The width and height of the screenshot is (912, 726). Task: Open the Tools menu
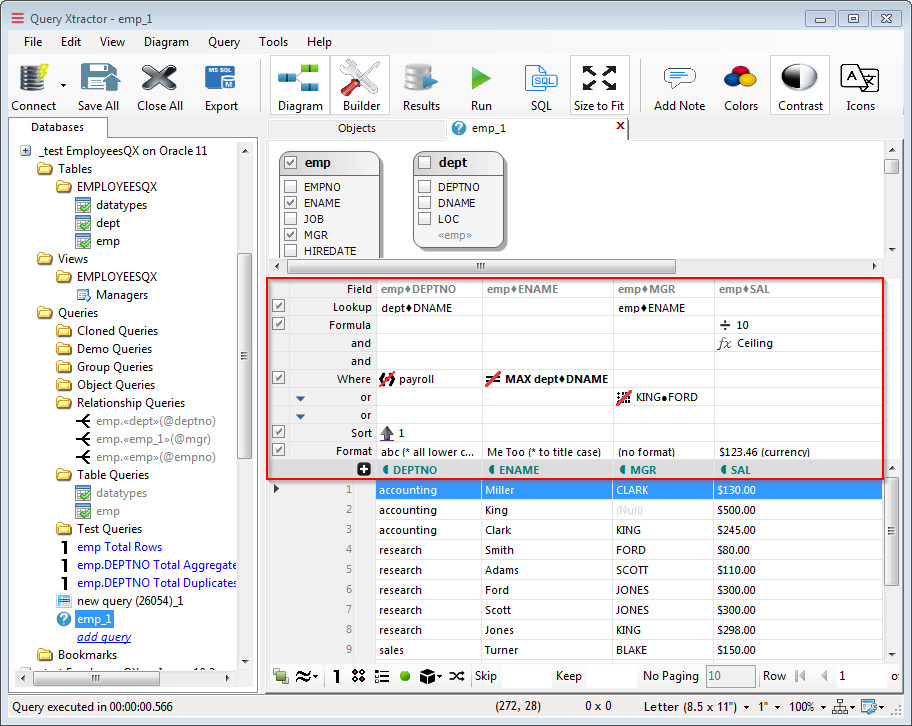point(273,42)
